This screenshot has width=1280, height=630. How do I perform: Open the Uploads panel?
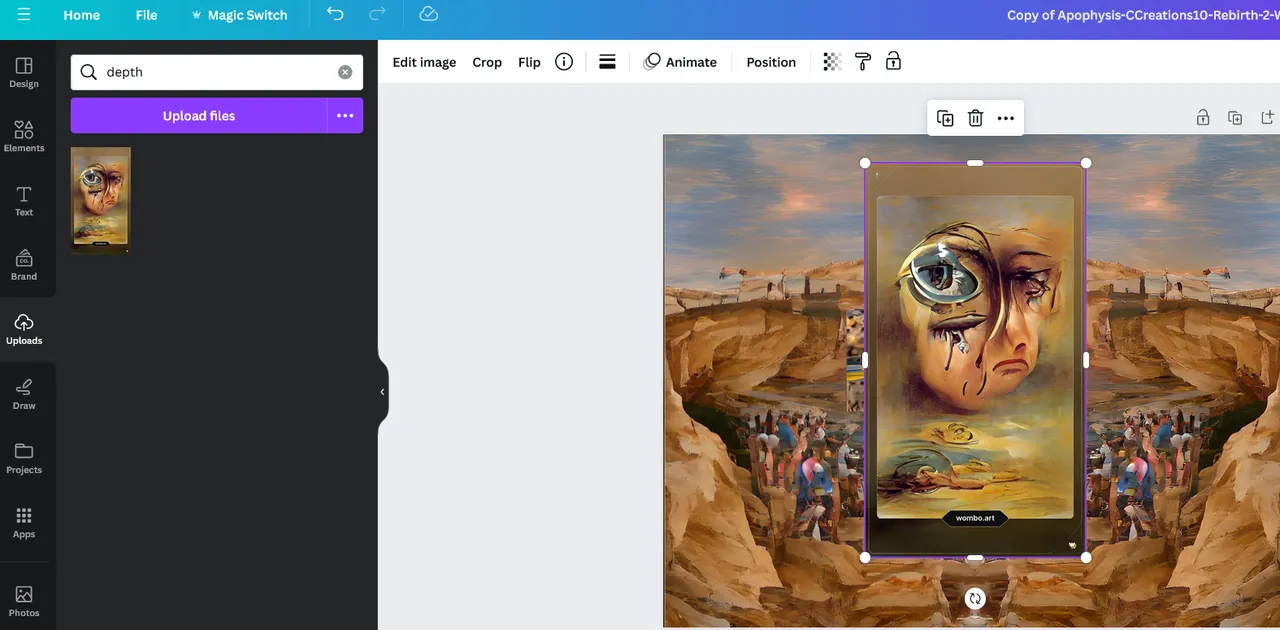[24, 329]
